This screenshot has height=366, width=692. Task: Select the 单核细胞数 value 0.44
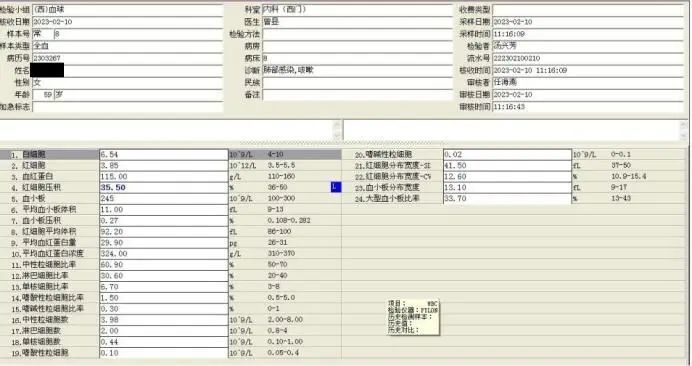[x=164, y=342]
